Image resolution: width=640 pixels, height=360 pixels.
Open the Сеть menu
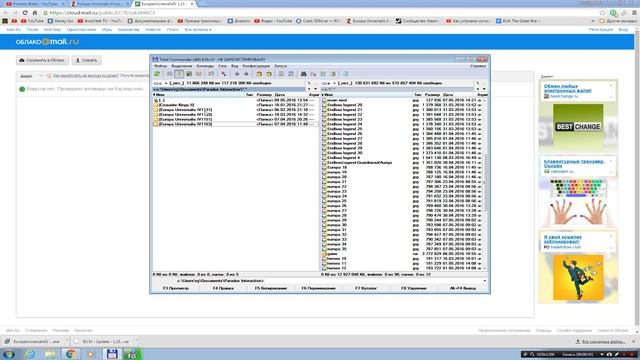pos(222,66)
